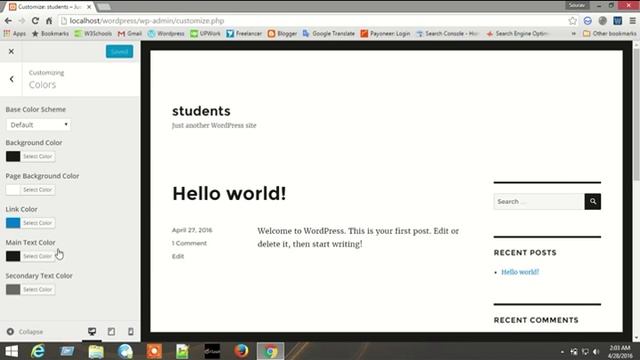The height and width of the screenshot is (360, 640).
Task: Expand the bookmarks overflow chevron
Action: pos(574,33)
